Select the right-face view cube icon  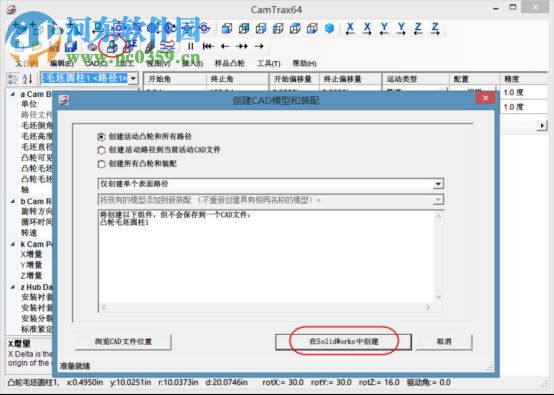(x=261, y=28)
